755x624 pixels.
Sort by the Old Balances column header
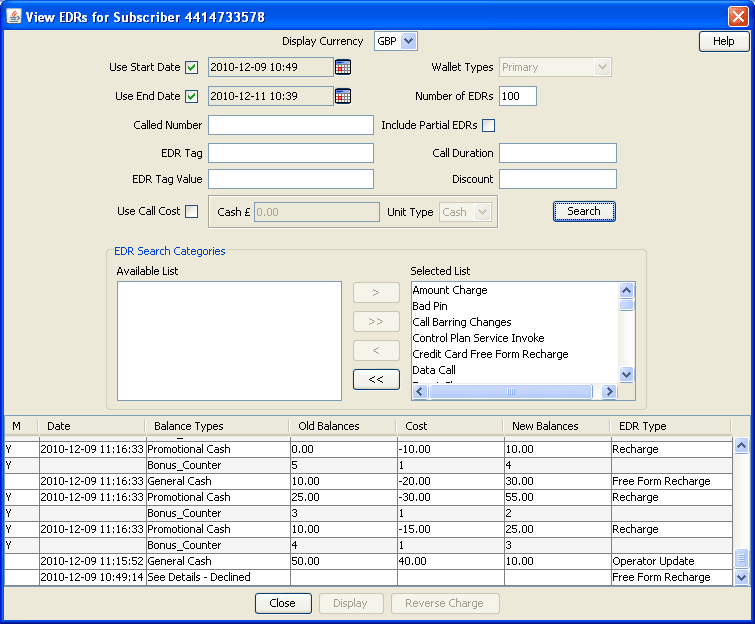(329, 426)
